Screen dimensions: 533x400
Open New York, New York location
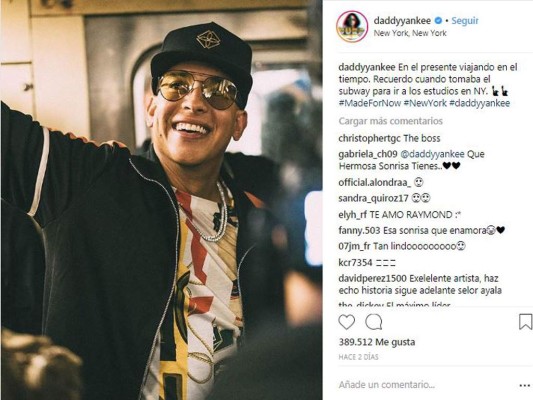(x=410, y=33)
